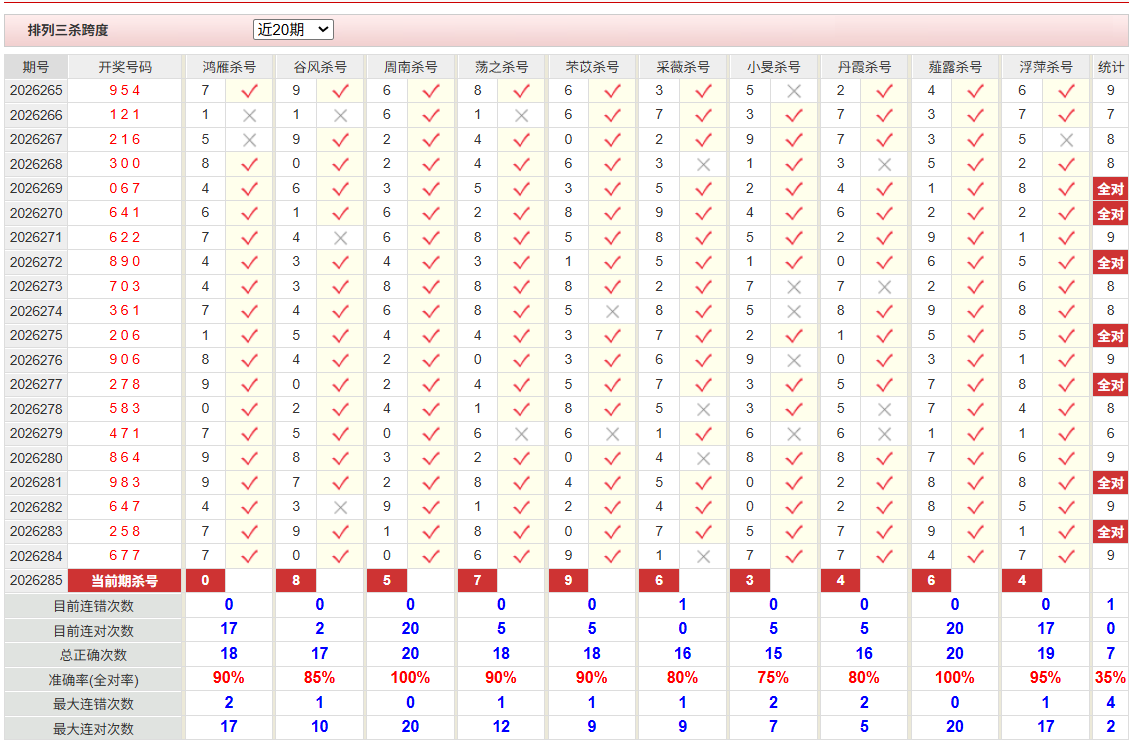This screenshot has height=751, width=1136.
Task: Click 全对 badge in row 2026283
Action: [x=1111, y=532]
